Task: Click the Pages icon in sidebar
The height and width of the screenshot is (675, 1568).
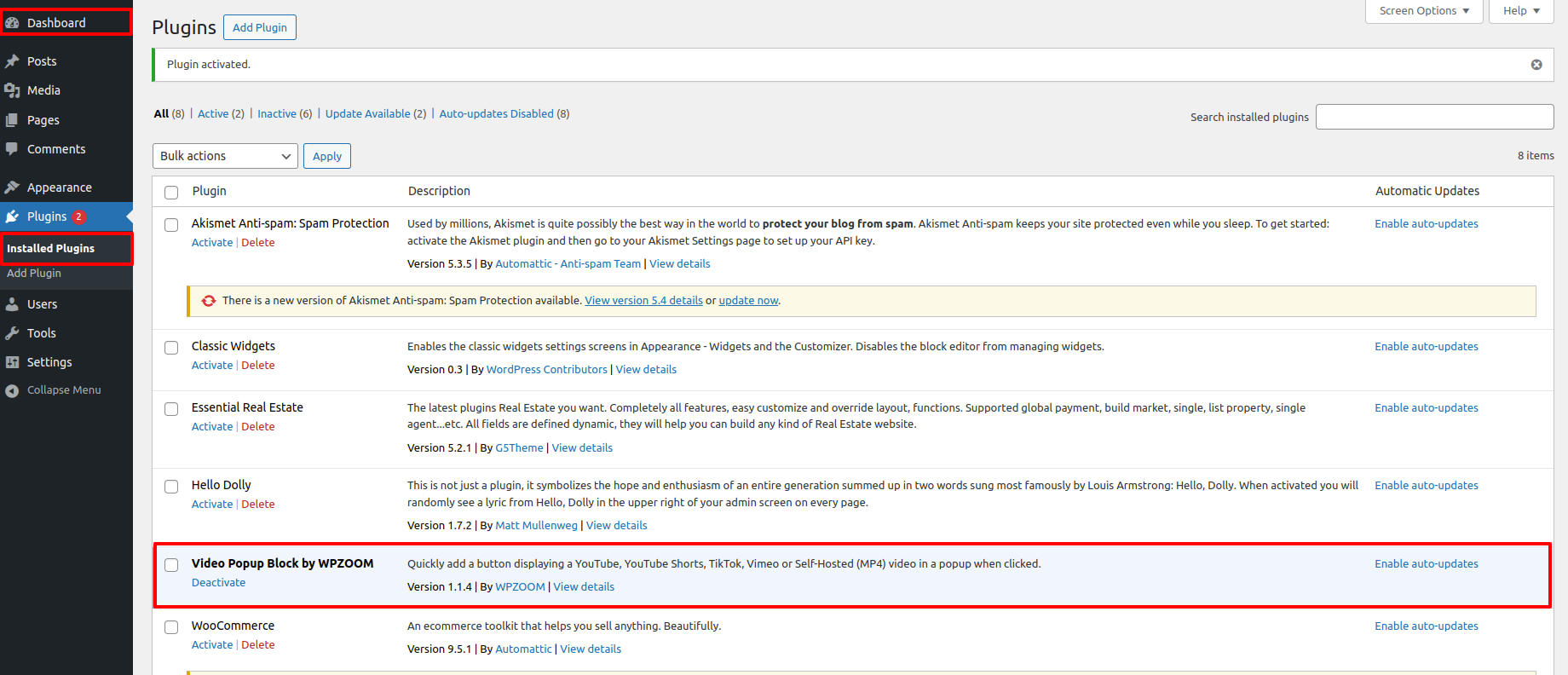Action: 12,120
